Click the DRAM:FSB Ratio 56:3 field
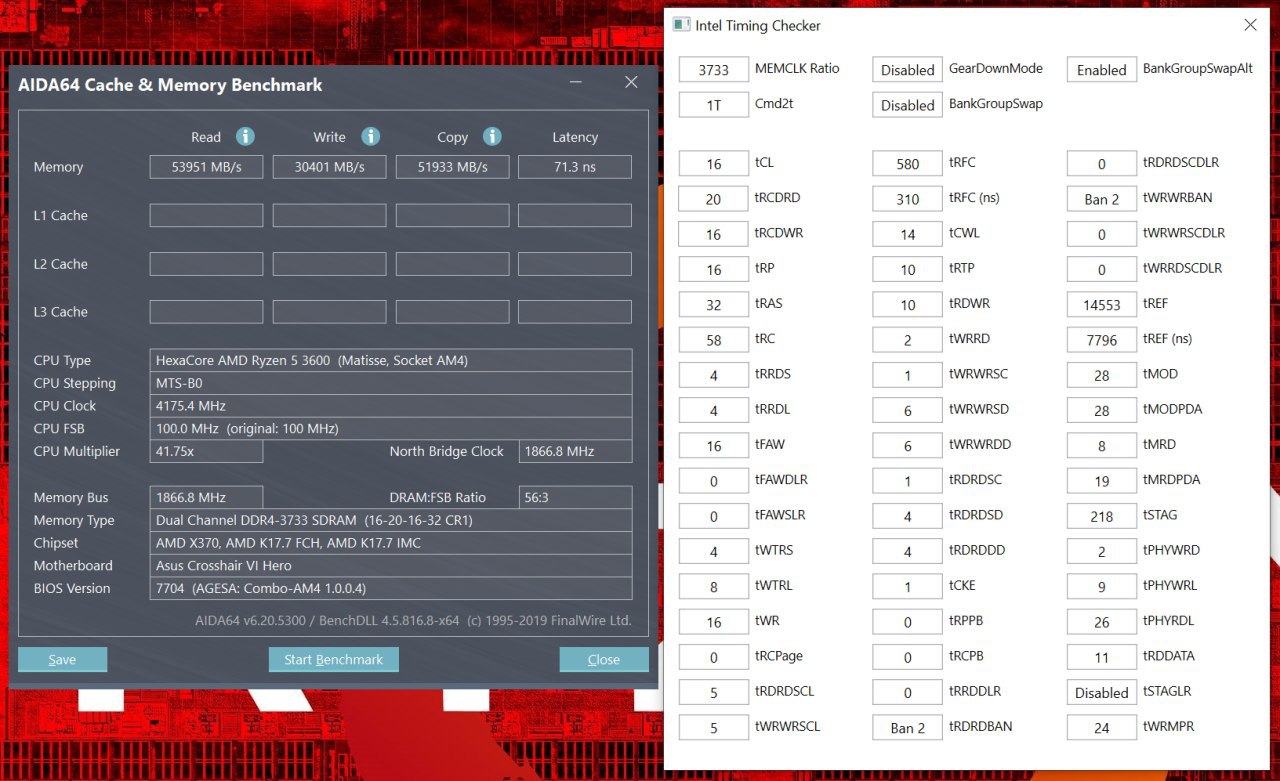 pos(575,497)
